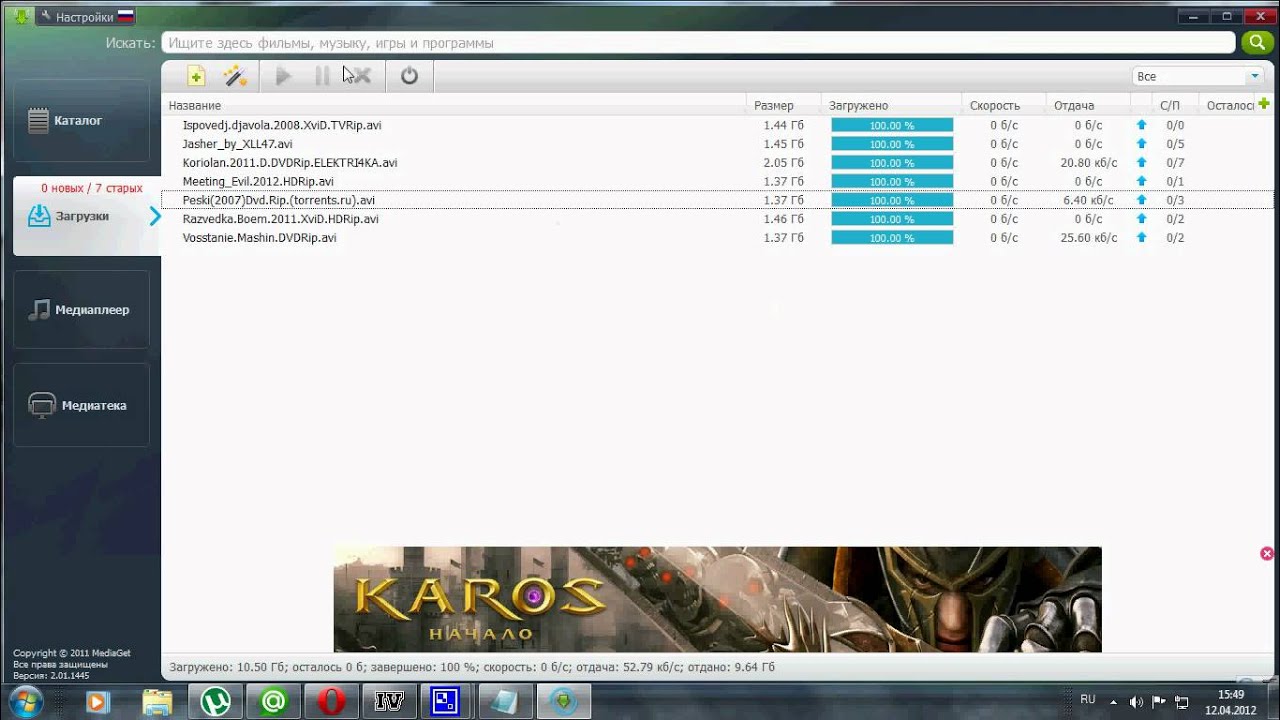Open Windows Explorer folder on taskbar
This screenshot has width=1280, height=720.
point(157,701)
